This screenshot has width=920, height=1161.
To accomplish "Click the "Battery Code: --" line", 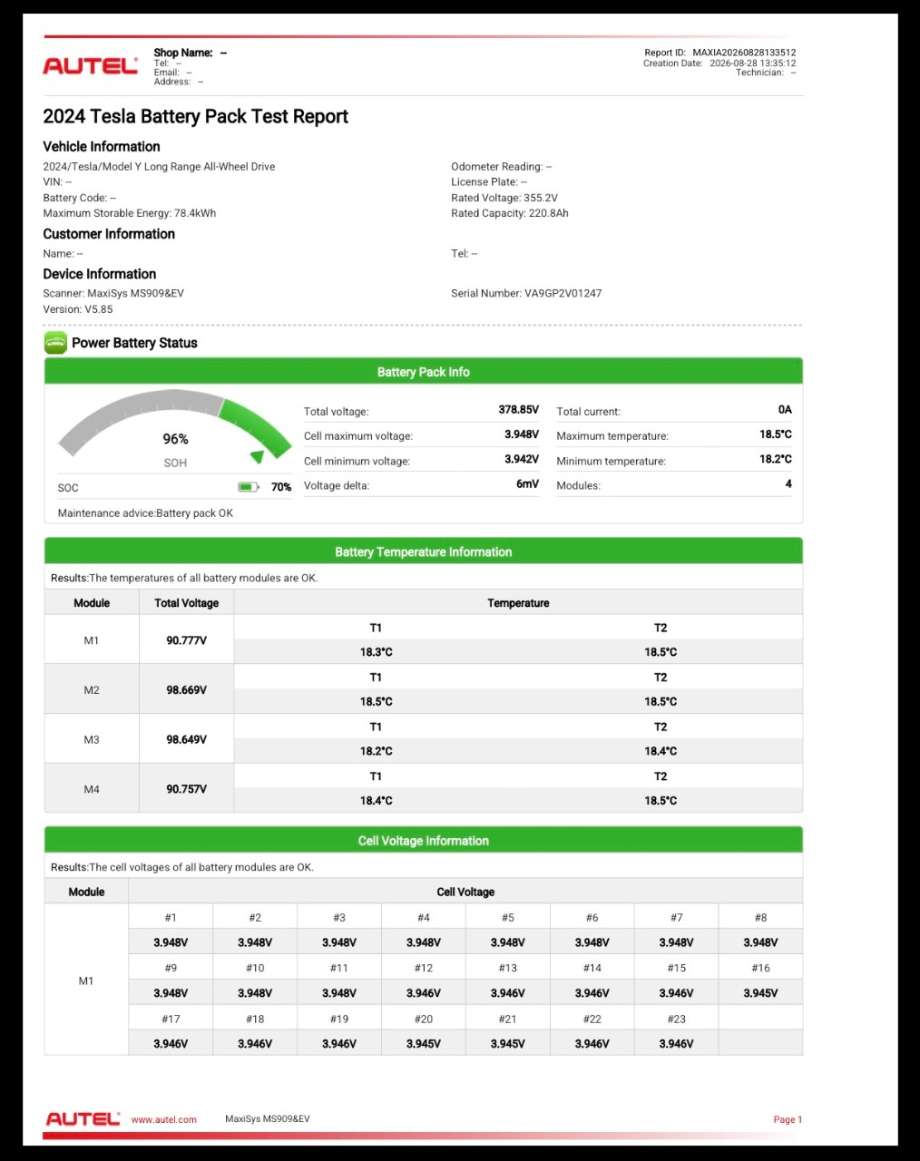I will (x=79, y=198).
